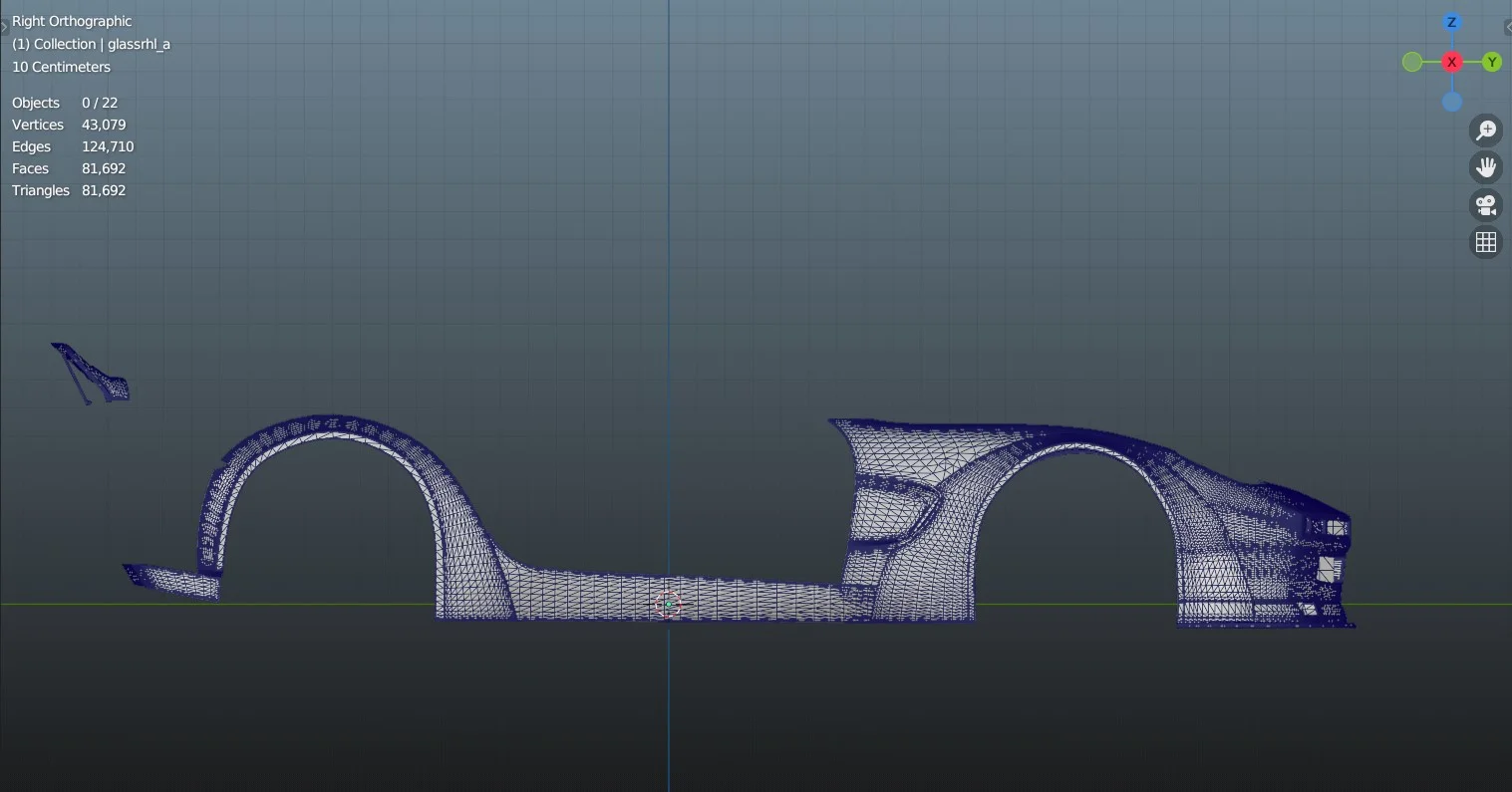Click the green Y ball on the navigation gizmo
The width and height of the screenshot is (1512, 792).
1491,61
